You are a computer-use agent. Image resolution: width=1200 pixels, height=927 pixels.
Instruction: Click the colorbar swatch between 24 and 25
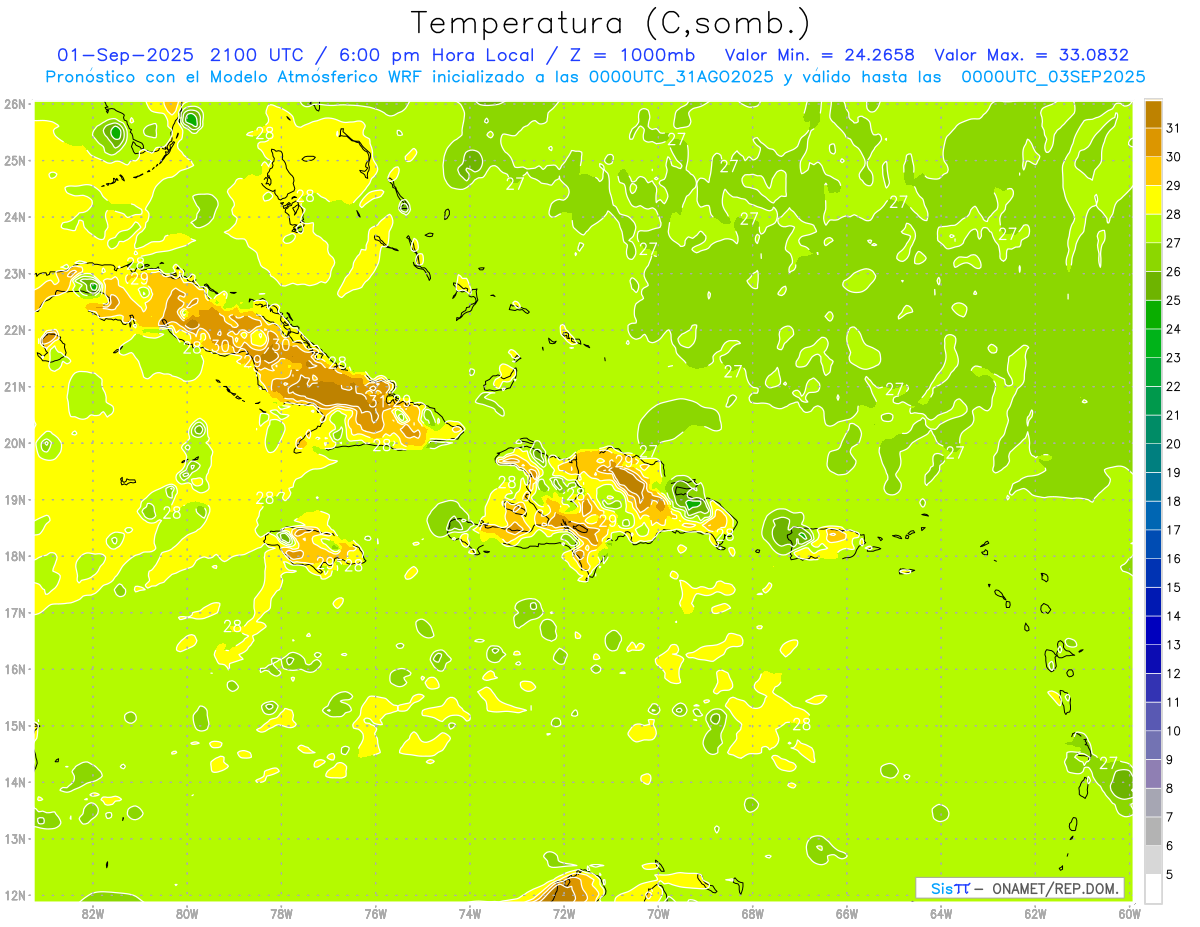click(1153, 315)
